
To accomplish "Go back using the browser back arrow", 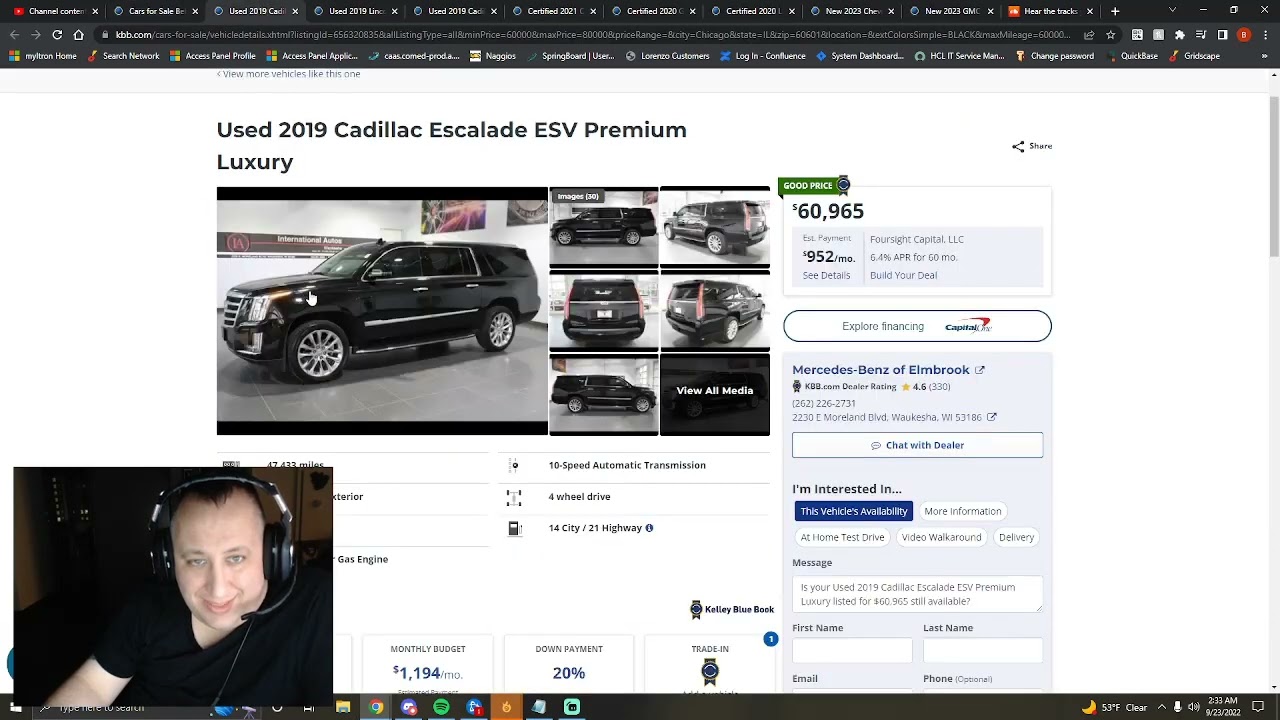I will point(14,34).
